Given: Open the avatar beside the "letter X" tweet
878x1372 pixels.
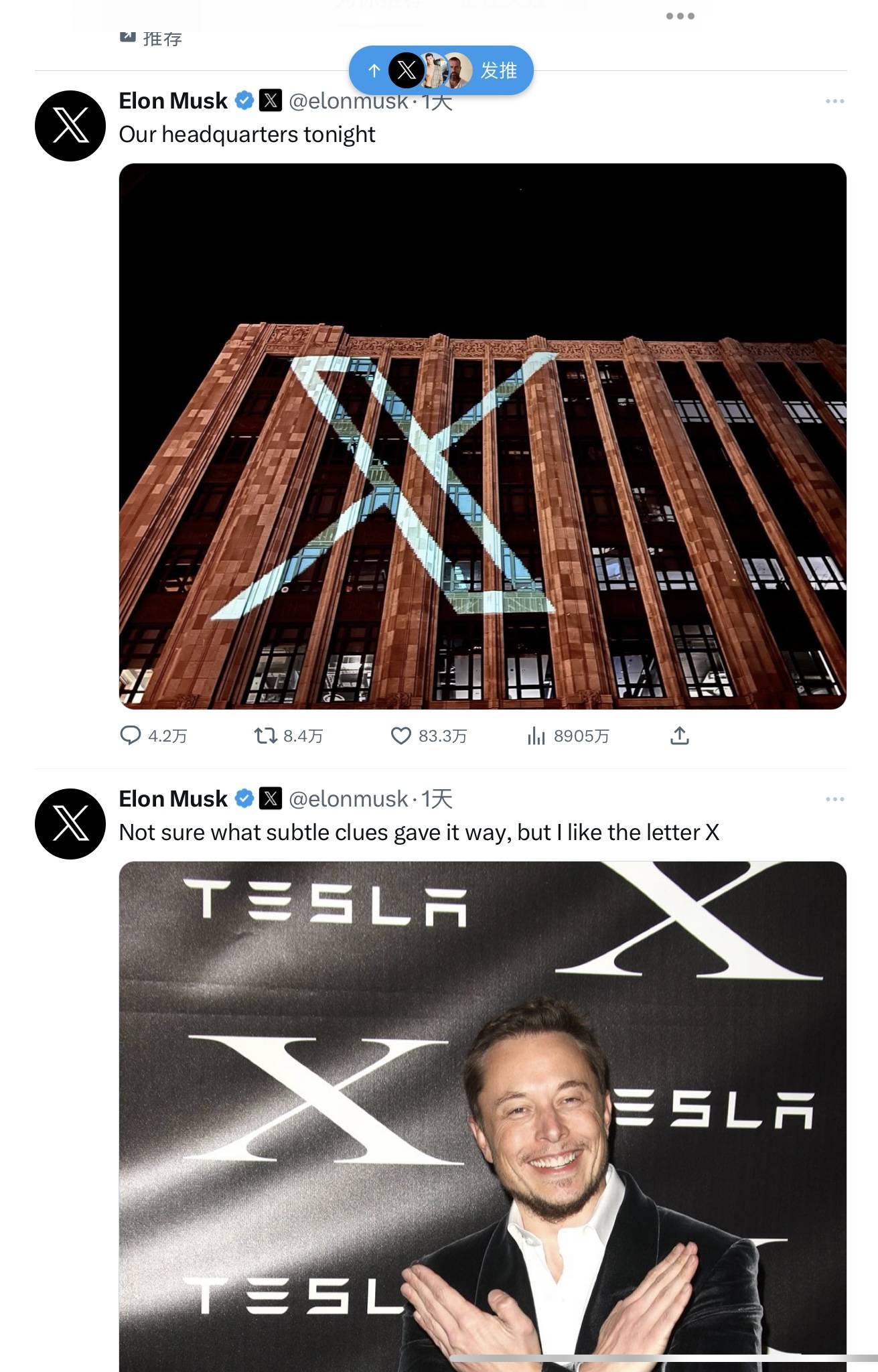Looking at the screenshot, I should tap(70, 824).
